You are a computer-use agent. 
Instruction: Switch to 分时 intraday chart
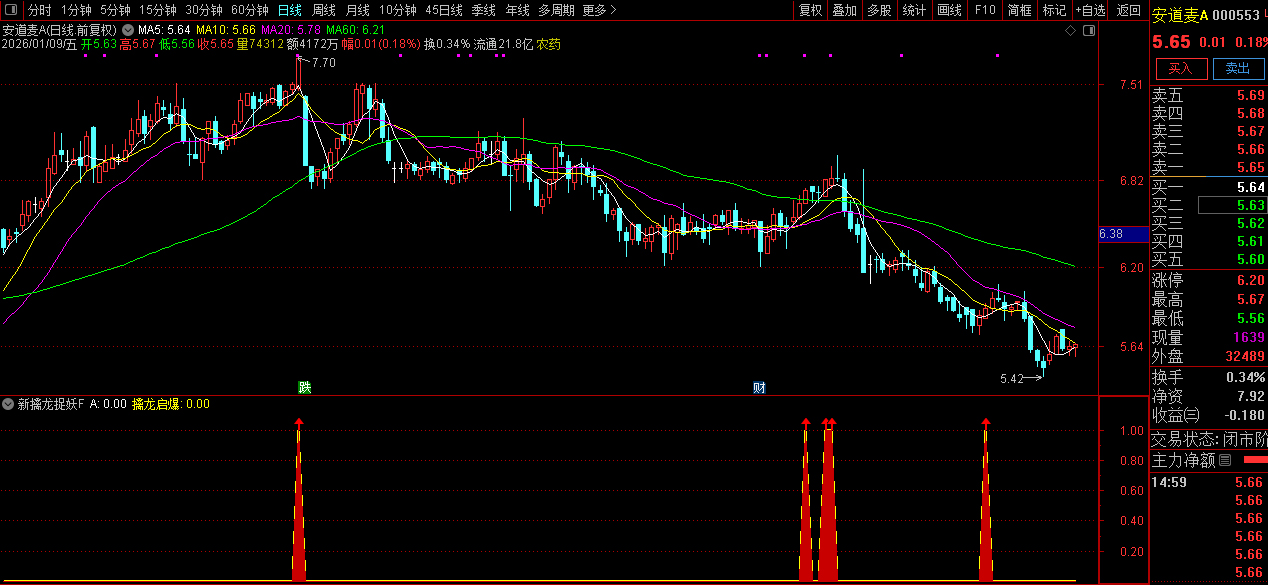tap(39, 10)
